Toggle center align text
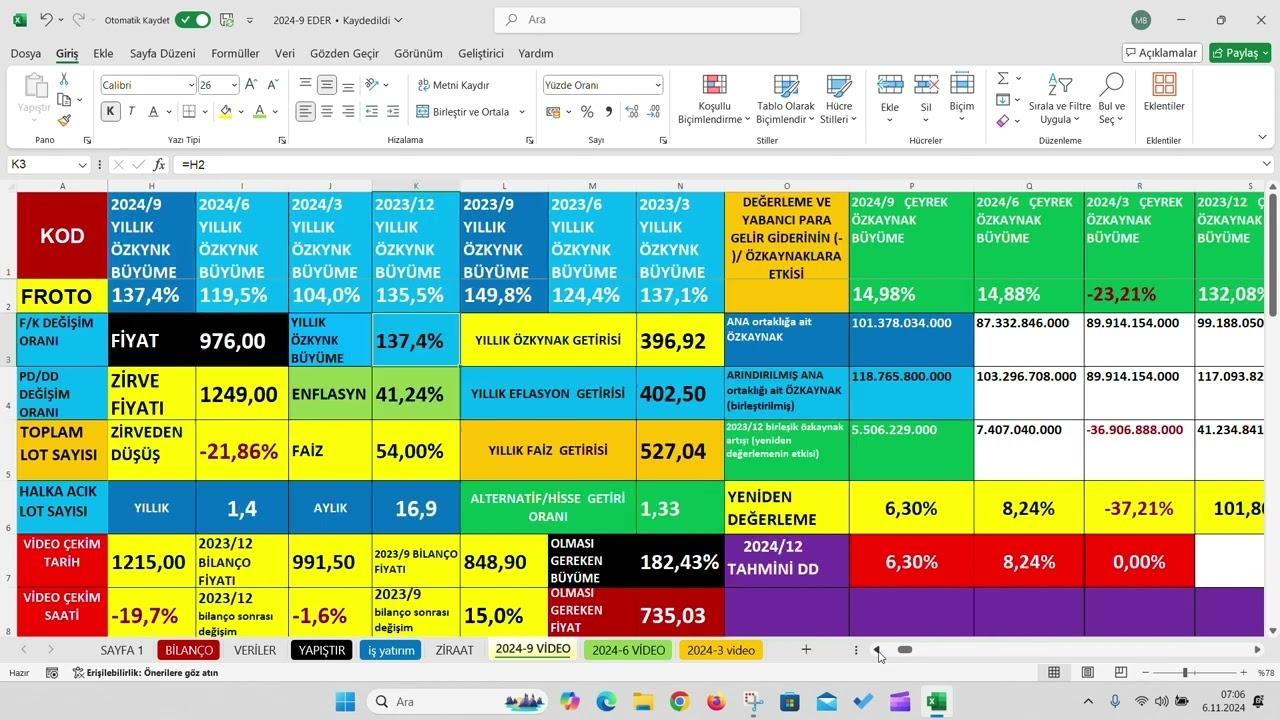The height and width of the screenshot is (720, 1280). 327,112
